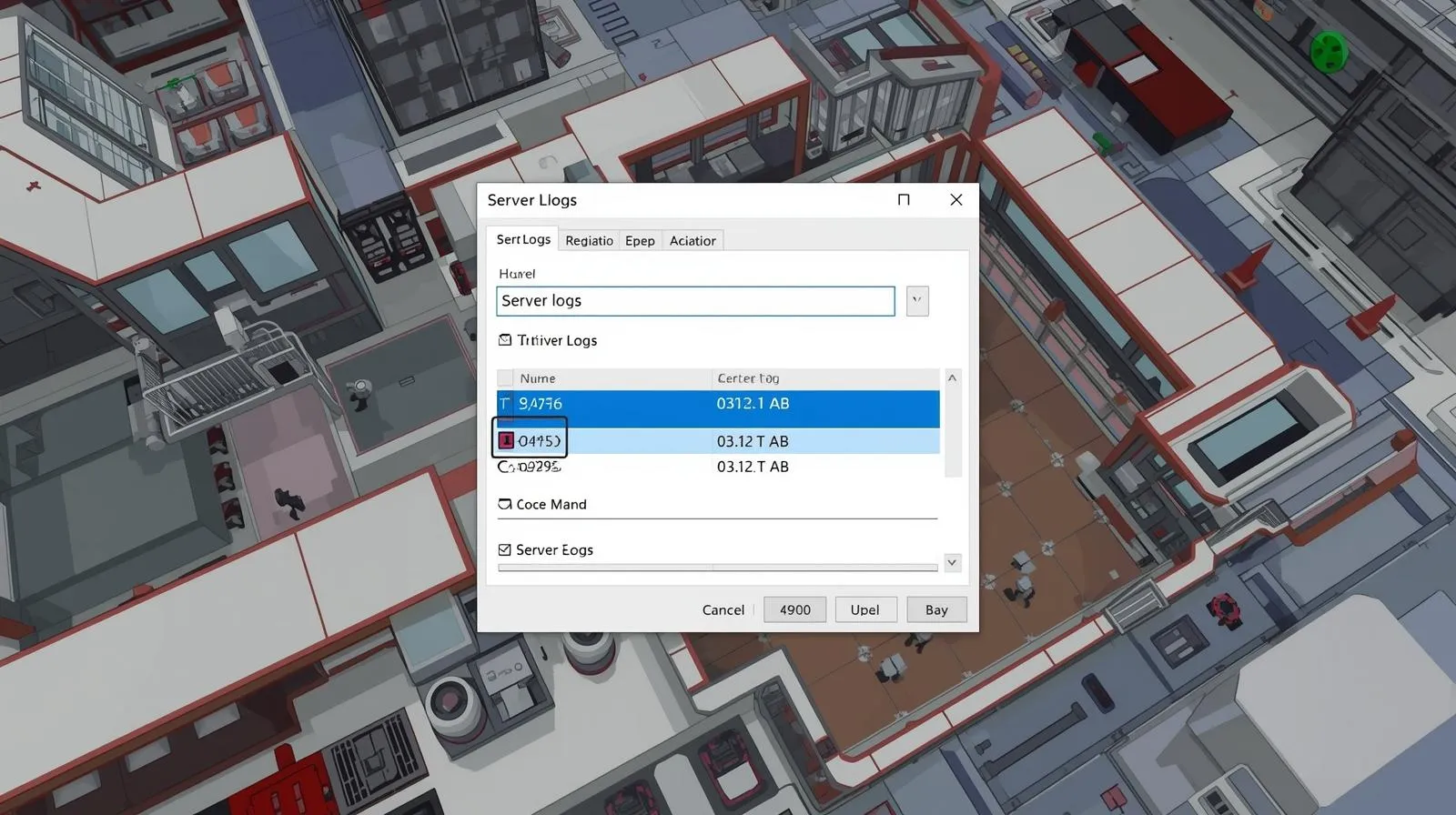Click the up arrow of the log list scrollbar
This screenshot has width=1456, height=815.
tap(953, 377)
